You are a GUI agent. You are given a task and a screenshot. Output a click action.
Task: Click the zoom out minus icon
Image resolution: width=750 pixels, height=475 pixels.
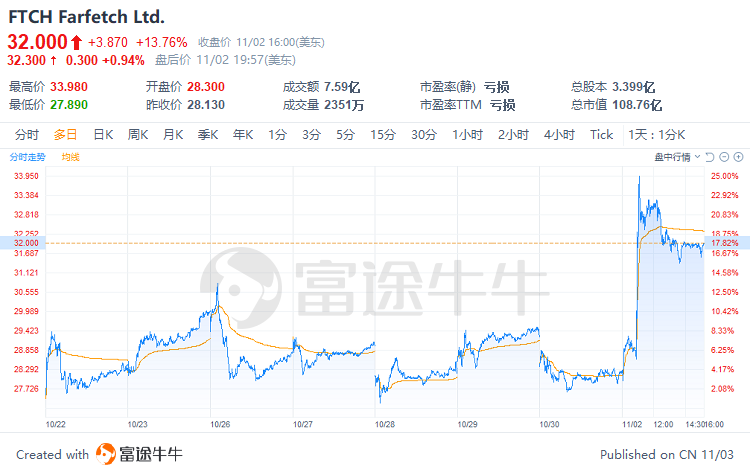coord(724,157)
